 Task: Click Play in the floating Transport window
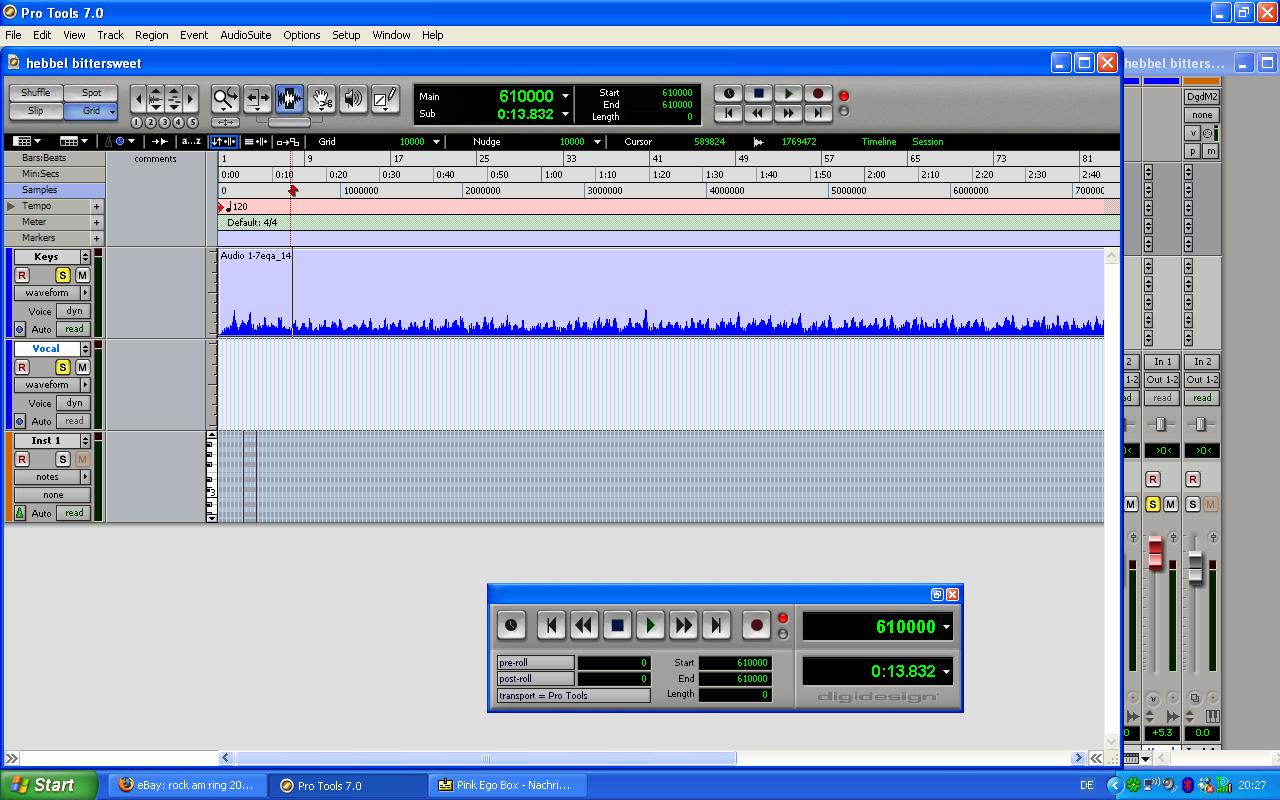650,626
